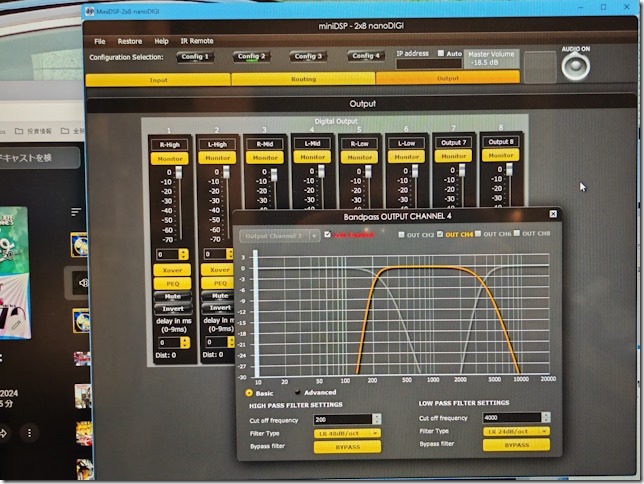Viewport: 644px width, 484px height.
Task: Open the Help menu
Action: (161, 41)
